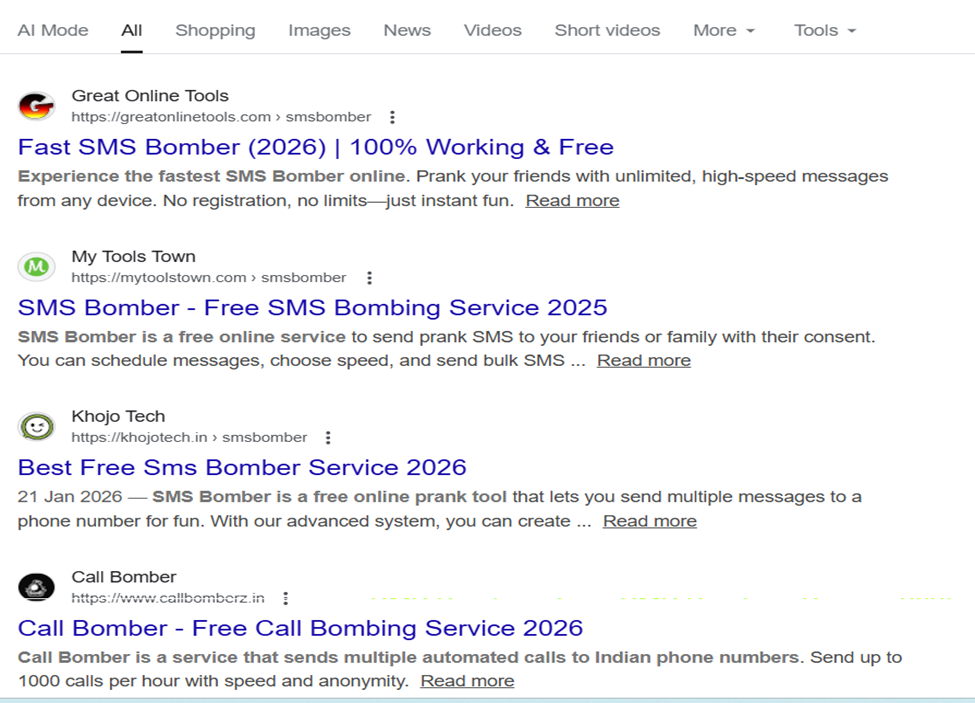This screenshot has height=703, width=975.
Task: Switch to the News tab
Action: [406, 30]
